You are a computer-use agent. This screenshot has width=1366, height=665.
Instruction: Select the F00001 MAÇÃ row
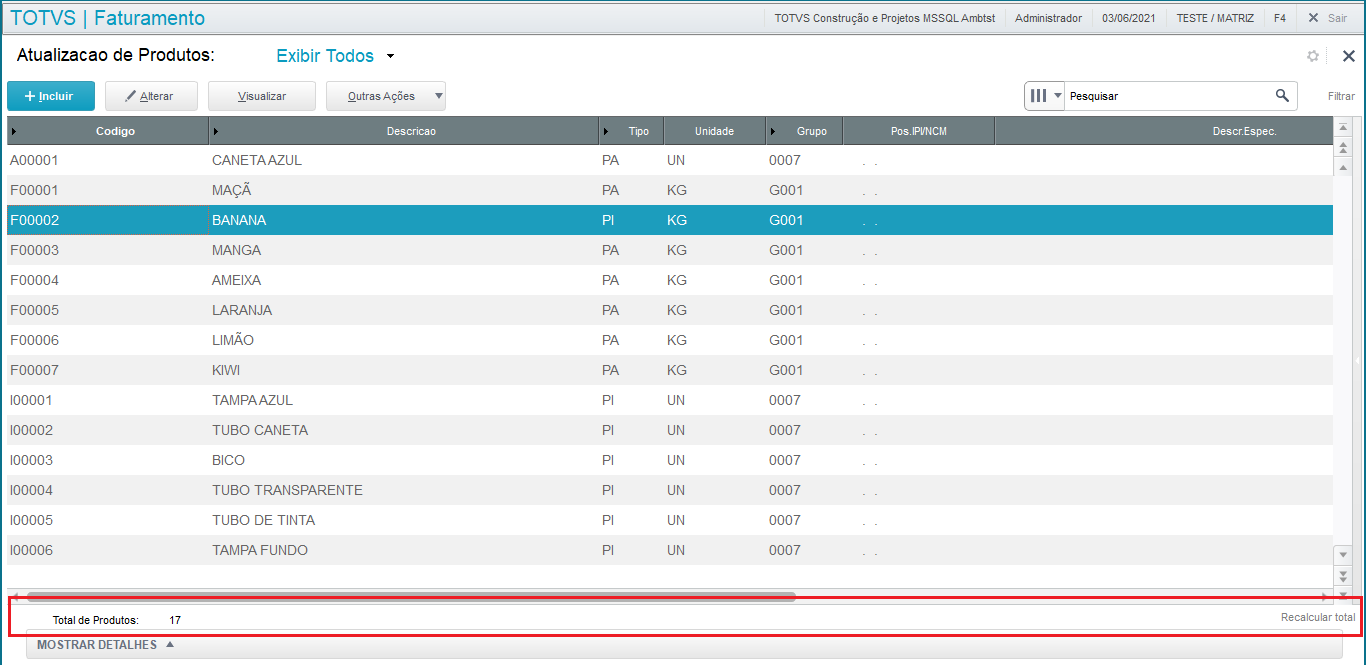click(670, 190)
